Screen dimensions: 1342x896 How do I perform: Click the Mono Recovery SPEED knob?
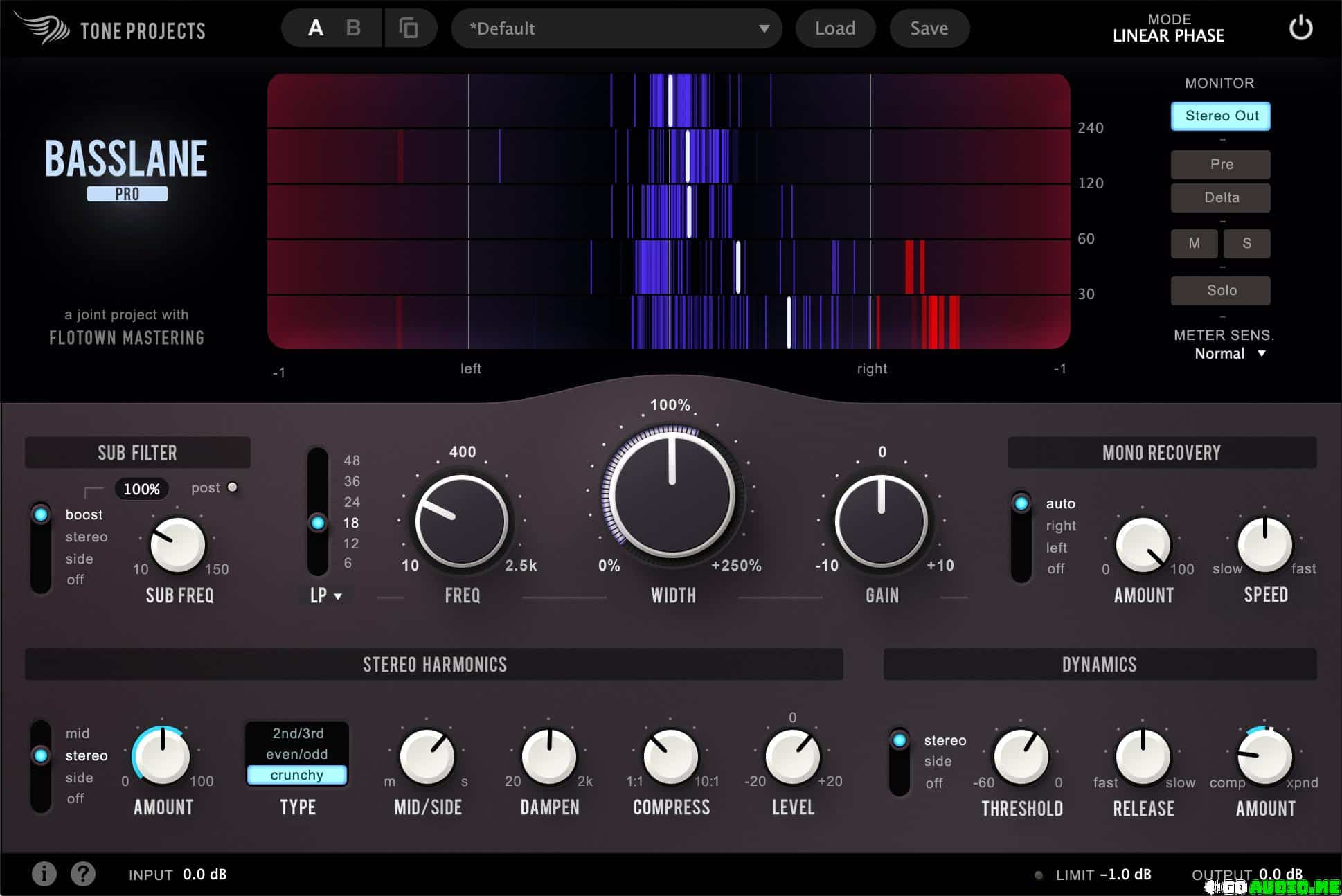pyautogui.click(x=1265, y=545)
